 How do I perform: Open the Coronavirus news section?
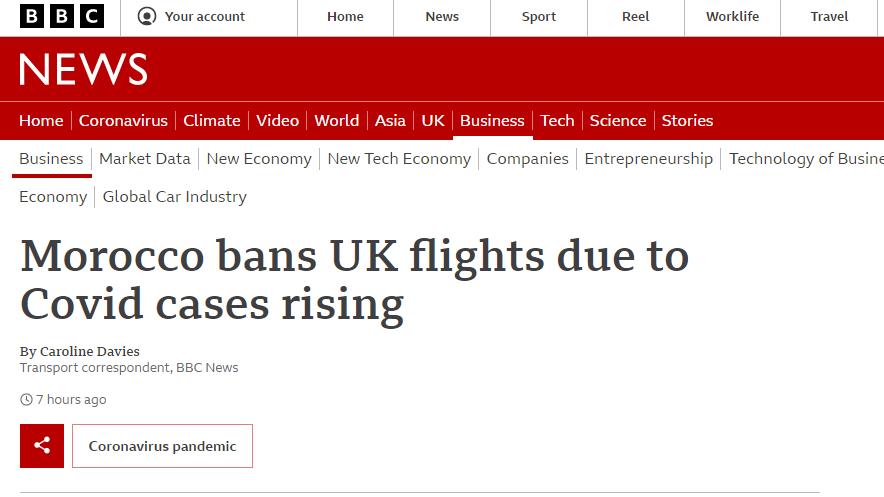(123, 121)
